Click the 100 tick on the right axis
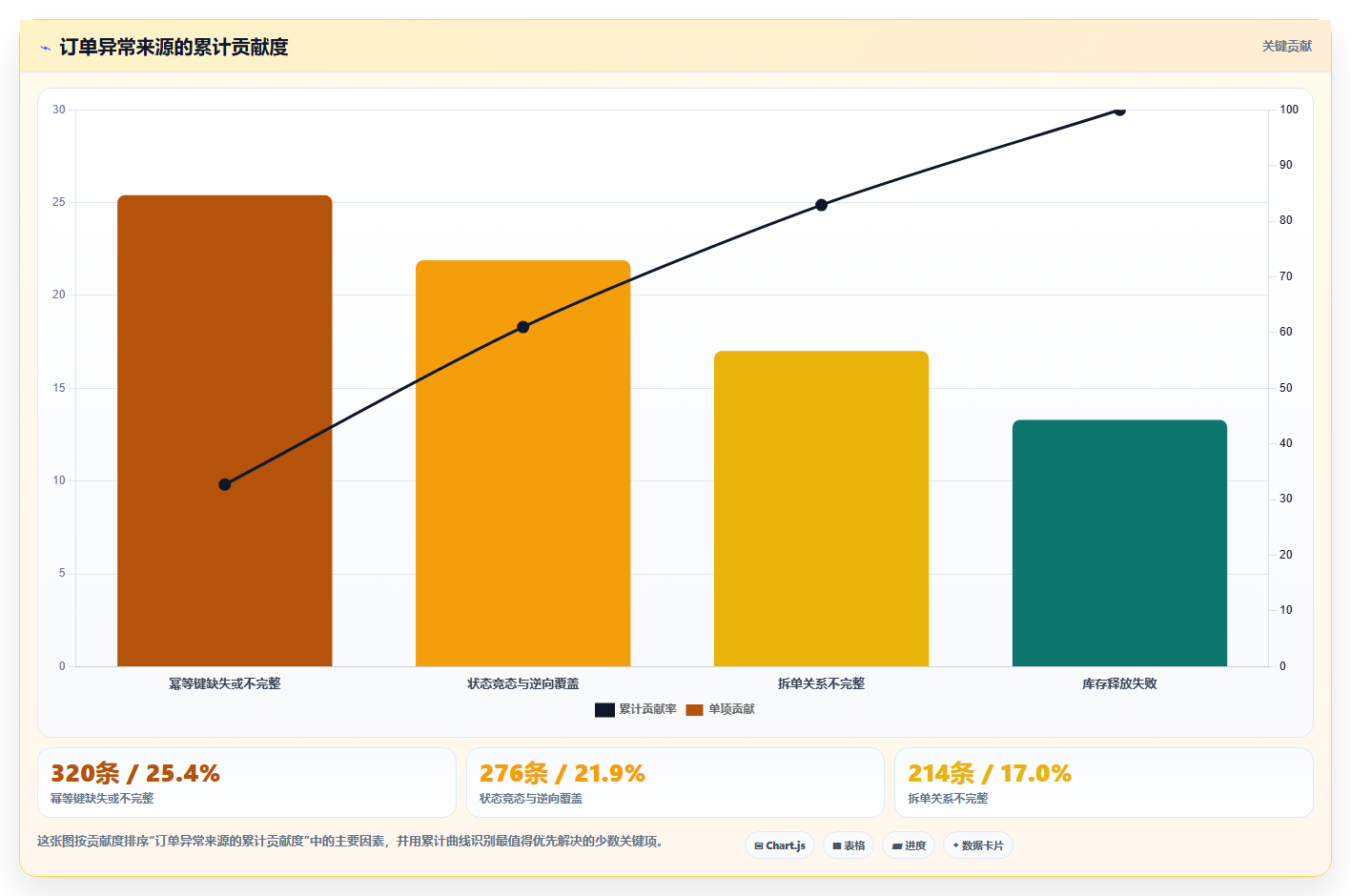The height and width of the screenshot is (896, 1351). (x=1289, y=110)
